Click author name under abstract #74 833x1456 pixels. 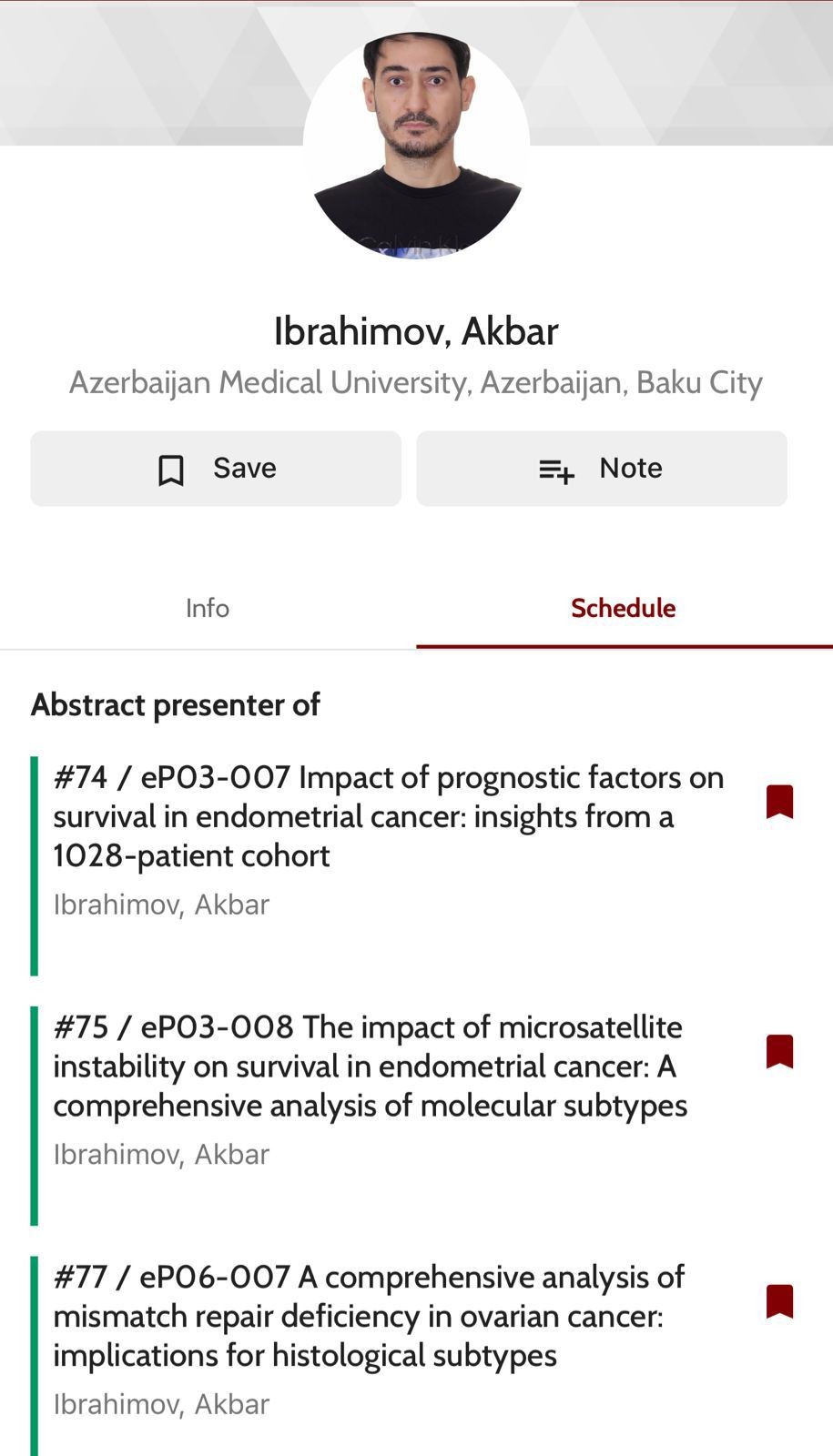[x=161, y=905]
